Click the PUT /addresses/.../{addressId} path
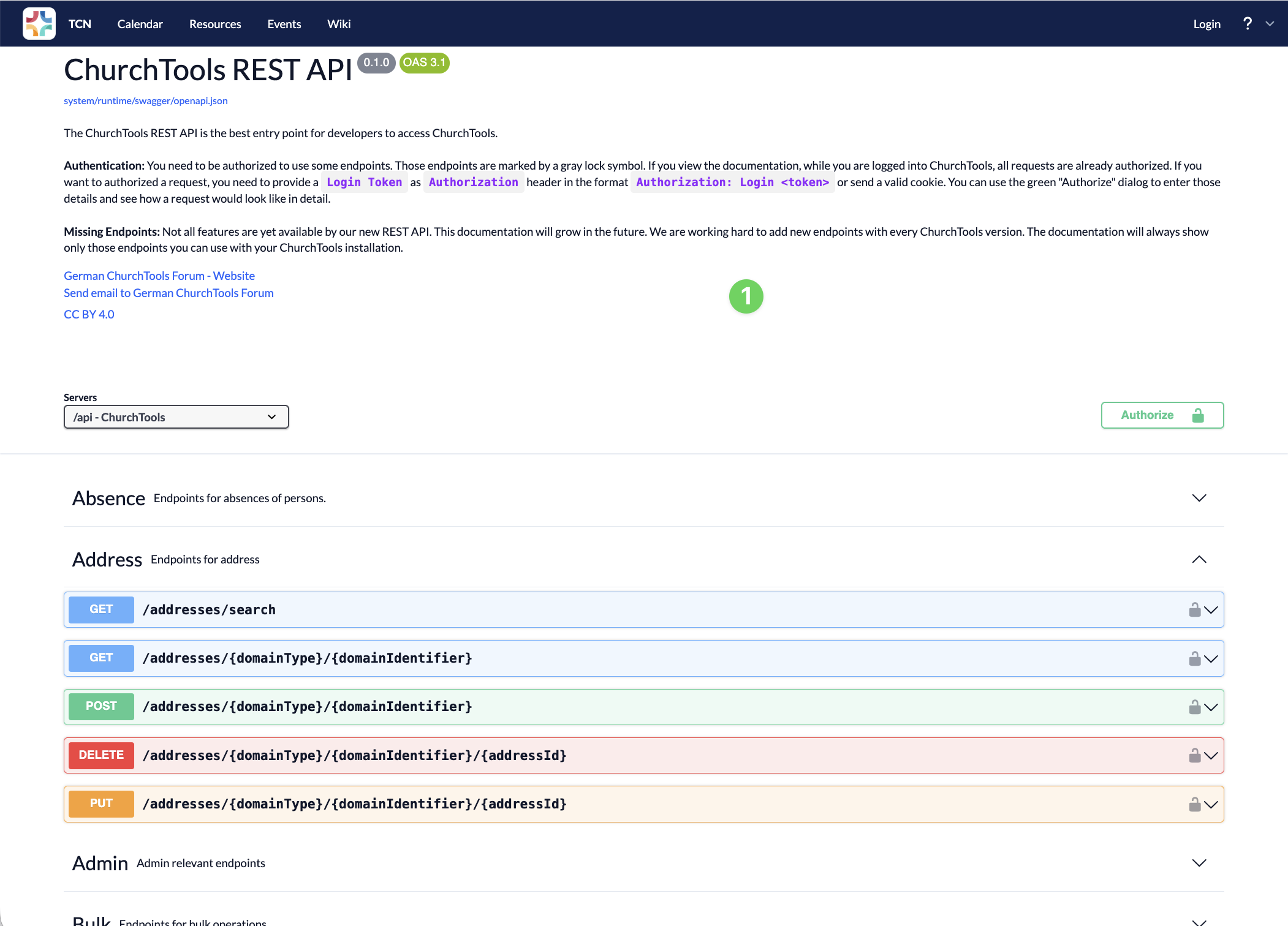Screen dimensions: 1288x926 355,804
